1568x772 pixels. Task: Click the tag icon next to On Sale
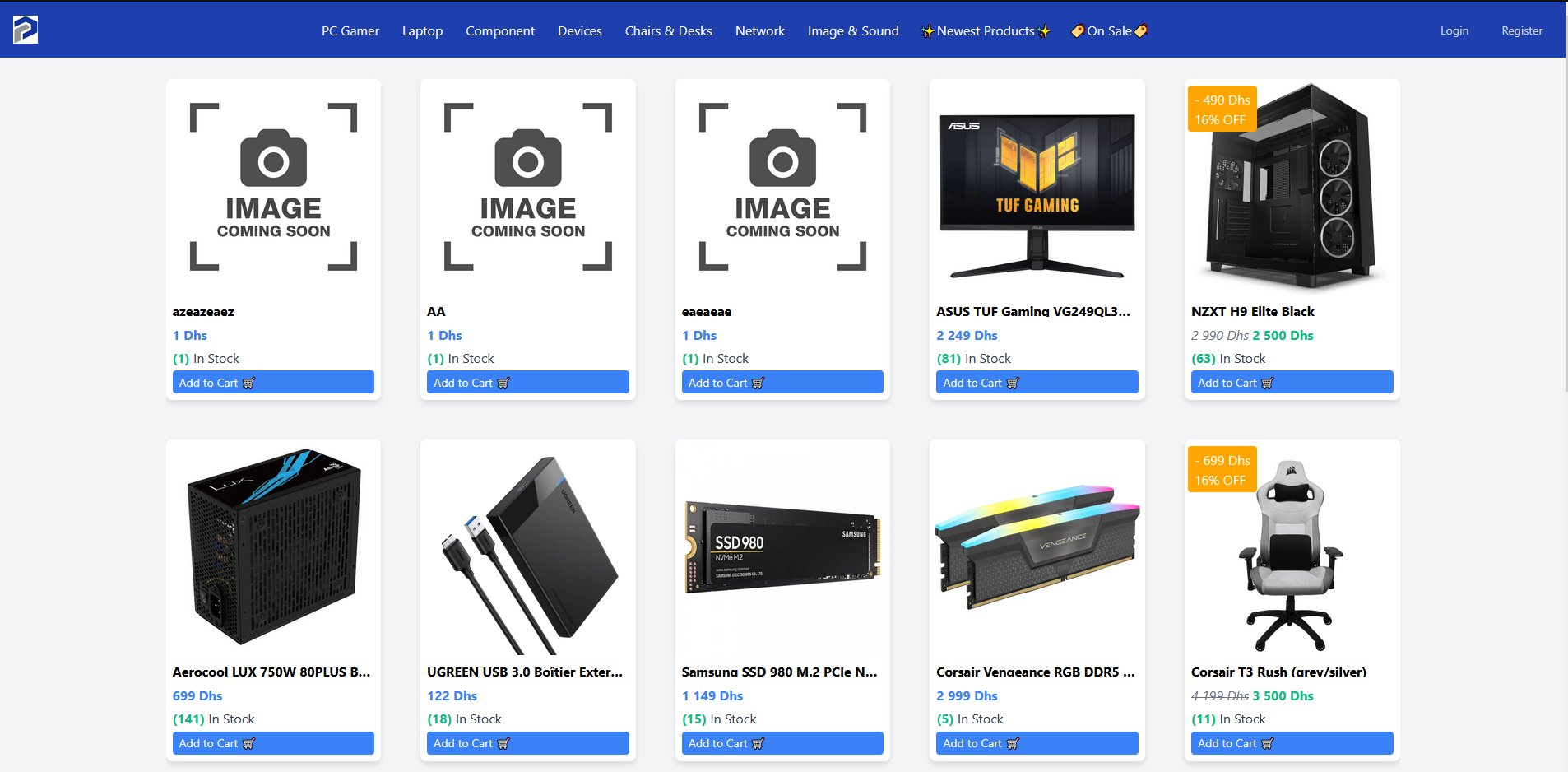pos(1077,31)
